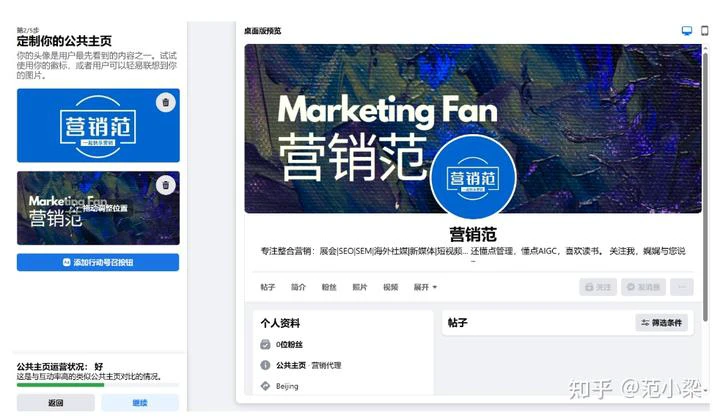Click the location icon beside Beijing

click(x=265, y=386)
